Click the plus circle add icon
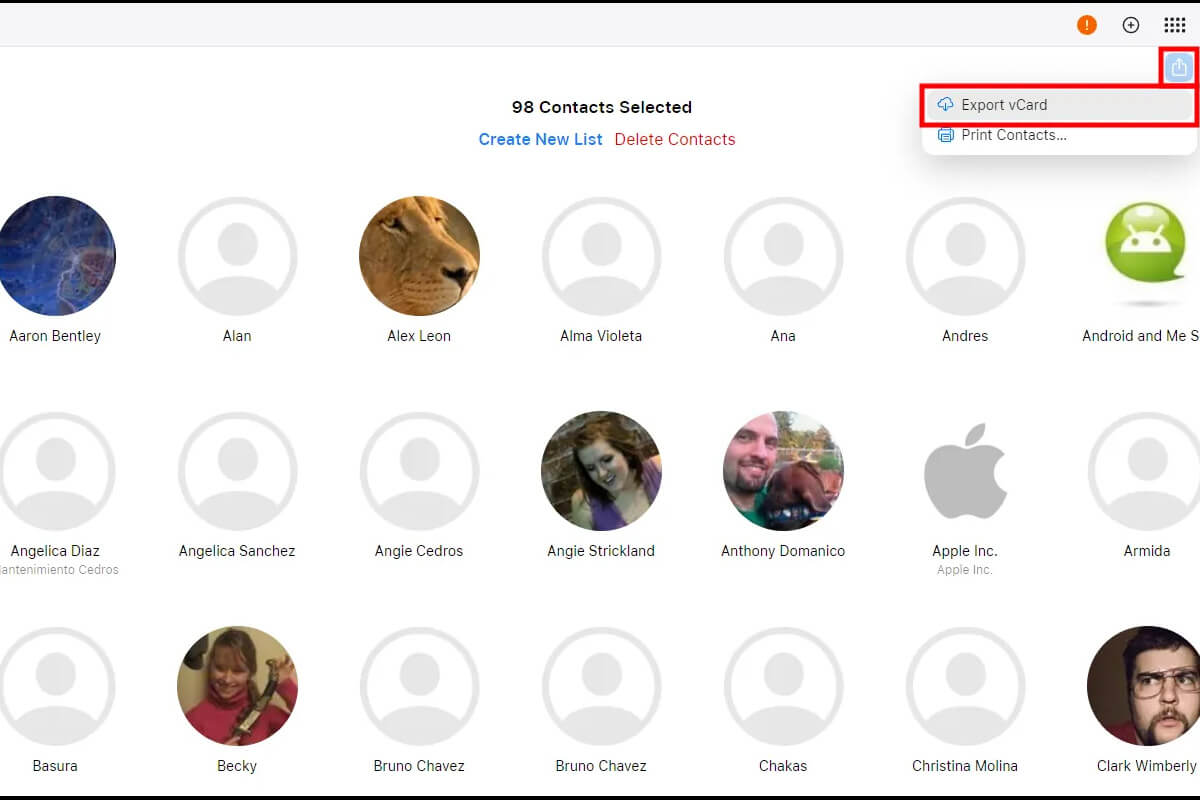 tap(1131, 25)
